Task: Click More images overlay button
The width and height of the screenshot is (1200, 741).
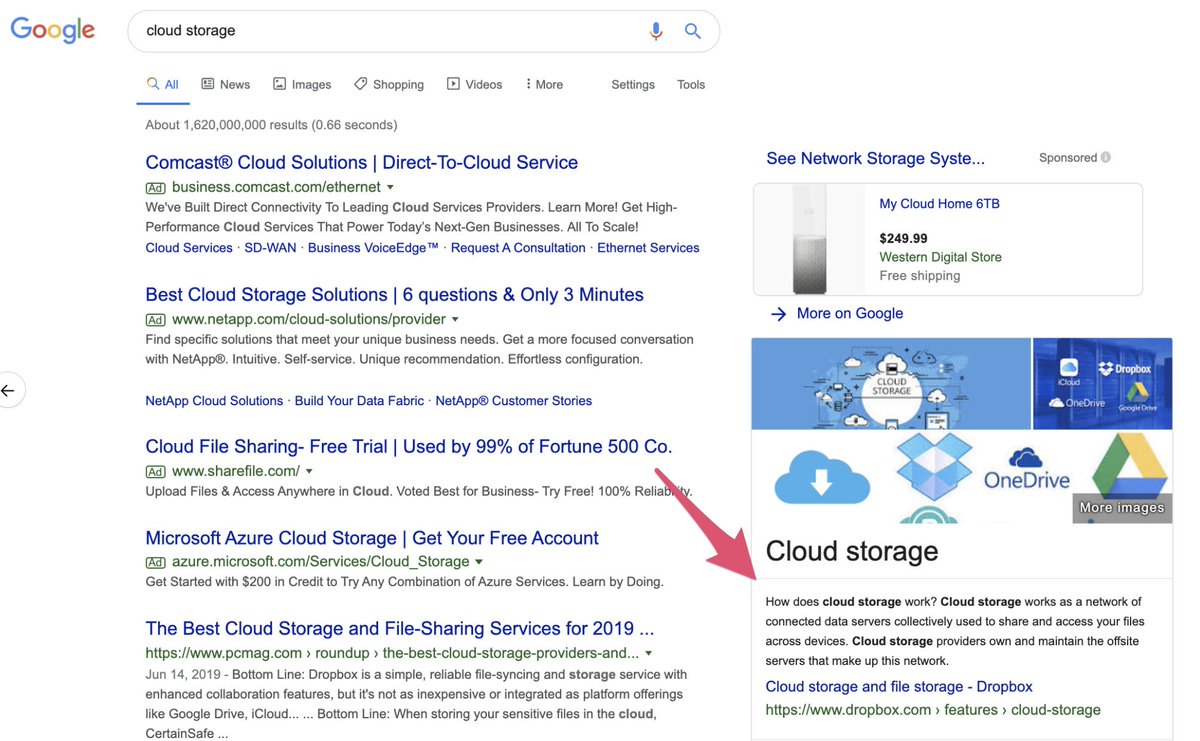Action: pyautogui.click(x=1122, y=508)
